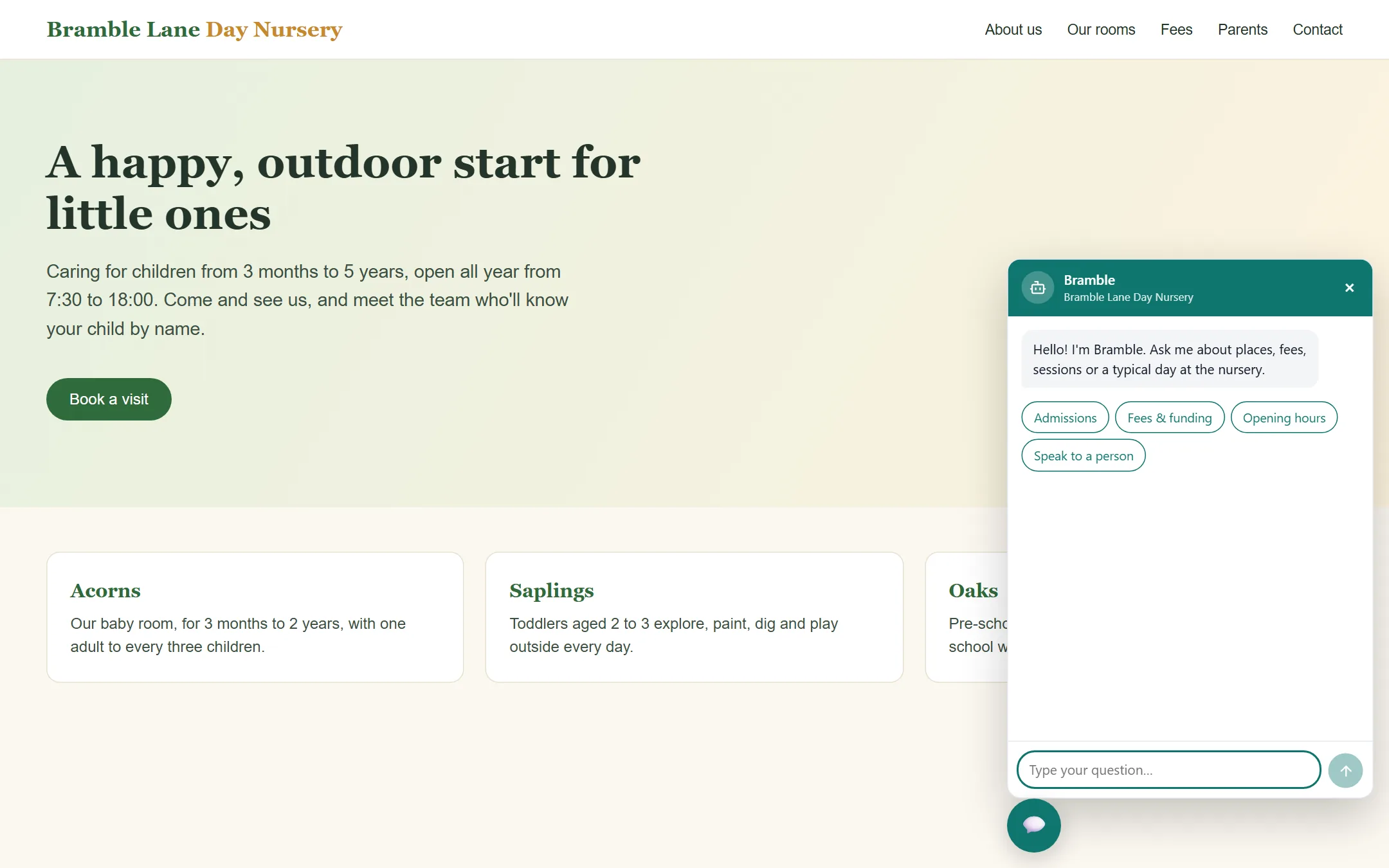This screenshot has height=868, width=1389.
Task: Click the Oaks room heading
Action: (973, 590)
